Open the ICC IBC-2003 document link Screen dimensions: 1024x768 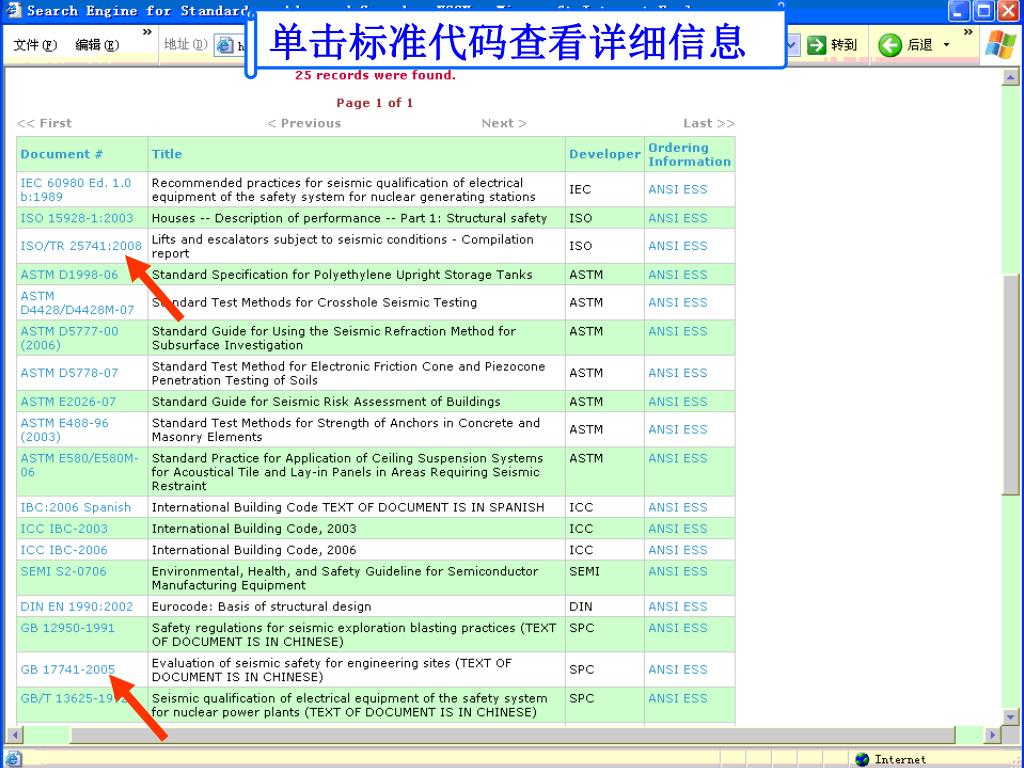tap(64, 529)
